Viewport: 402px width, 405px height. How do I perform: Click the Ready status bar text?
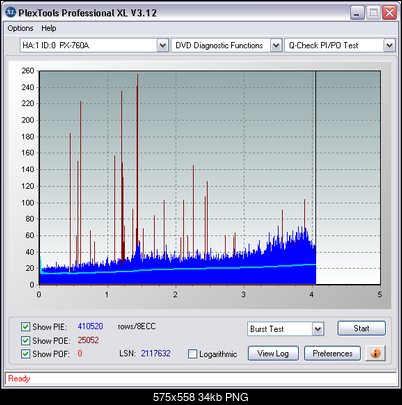click(x=19, y=379)
